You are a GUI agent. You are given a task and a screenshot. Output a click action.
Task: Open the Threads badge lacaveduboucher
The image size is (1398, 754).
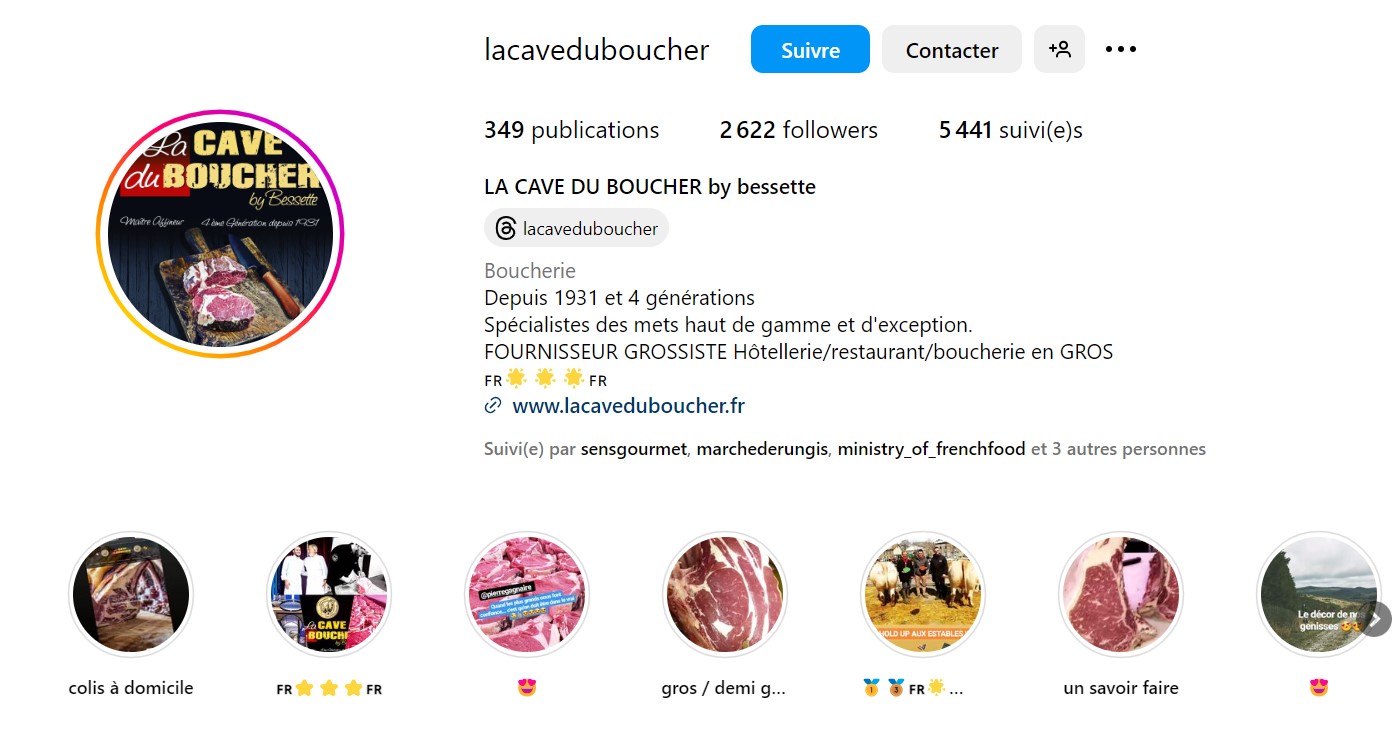click(x=576, y=228)
